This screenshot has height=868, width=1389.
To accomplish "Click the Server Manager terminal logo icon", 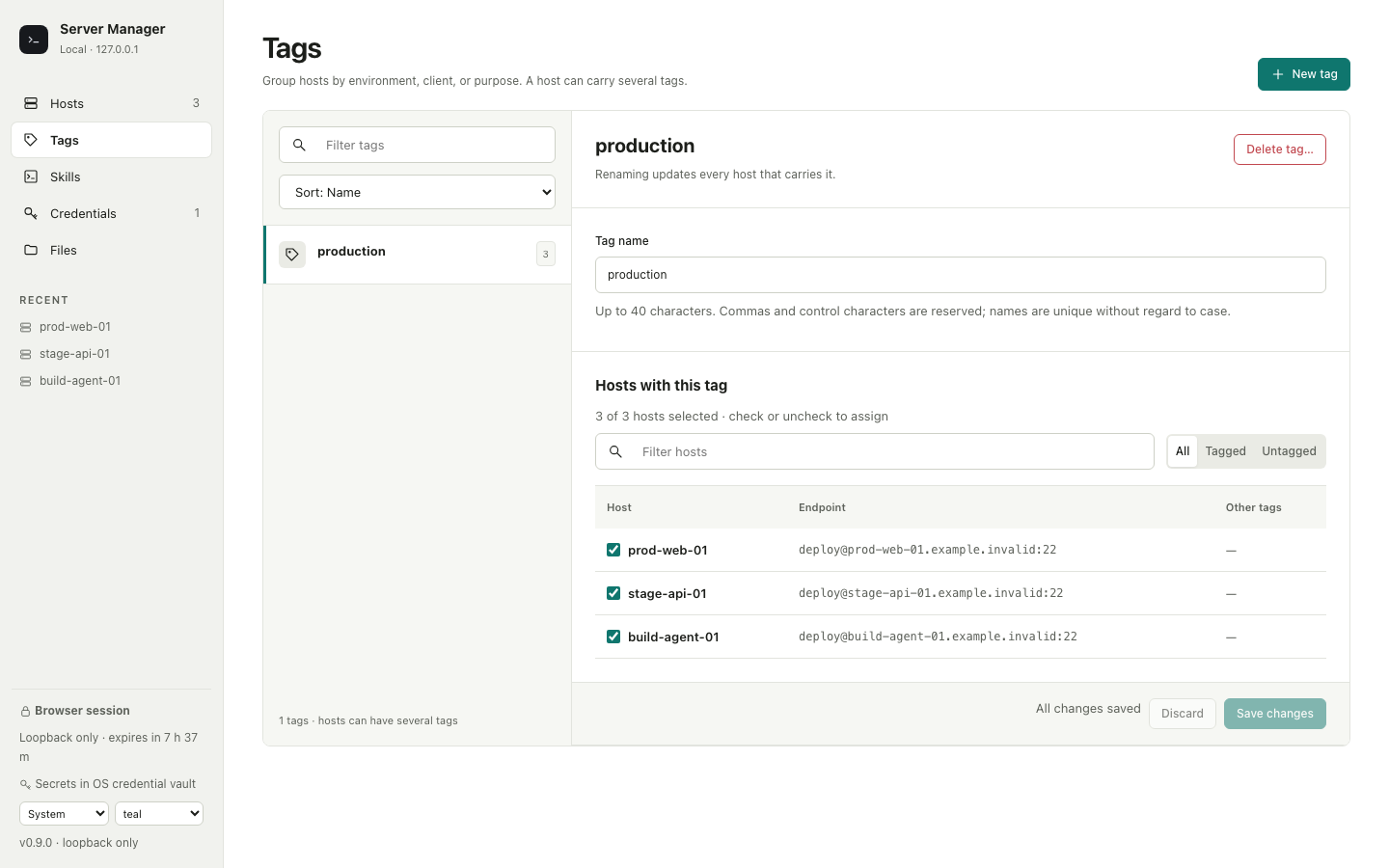I will [34, 40].
